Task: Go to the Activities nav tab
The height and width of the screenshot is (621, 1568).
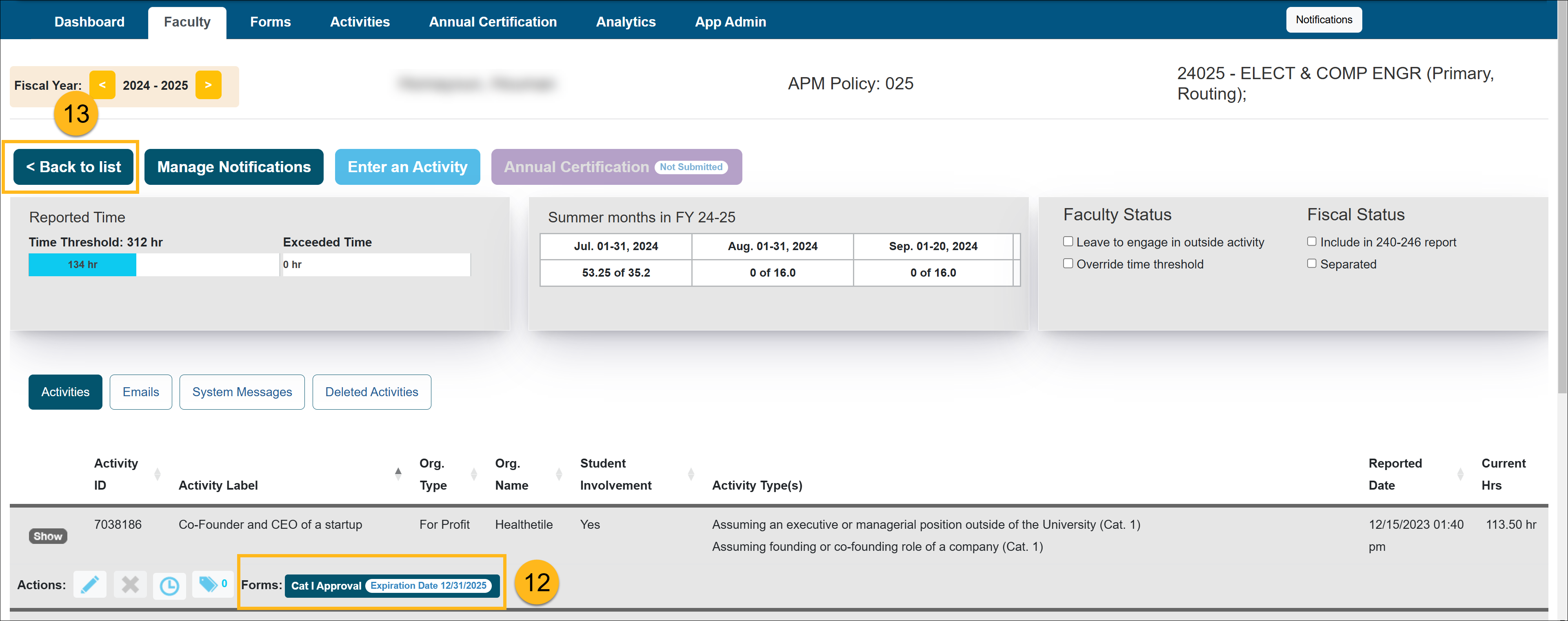Action: point(360,22)
